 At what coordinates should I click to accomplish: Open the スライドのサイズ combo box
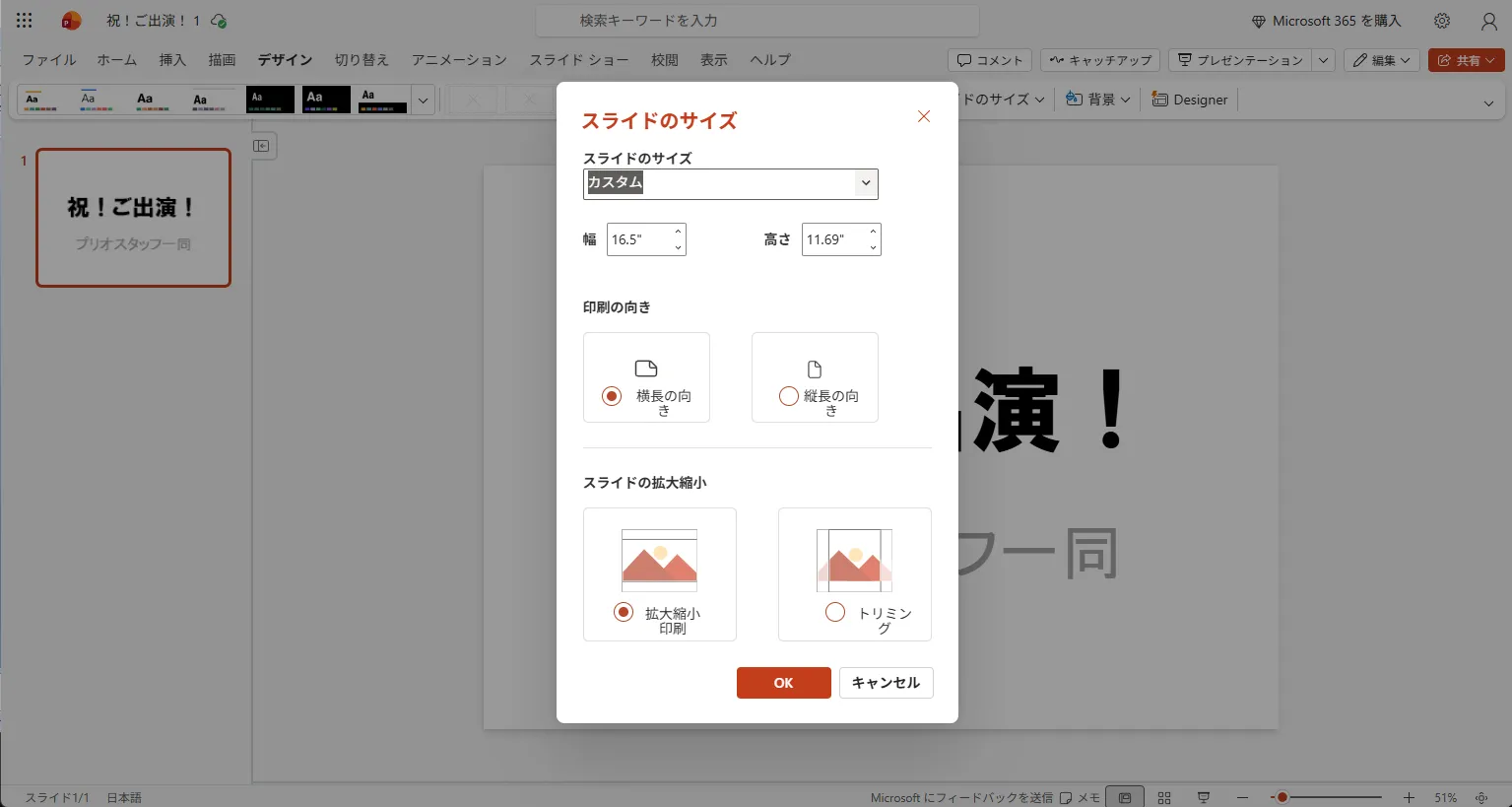[730, 183]
